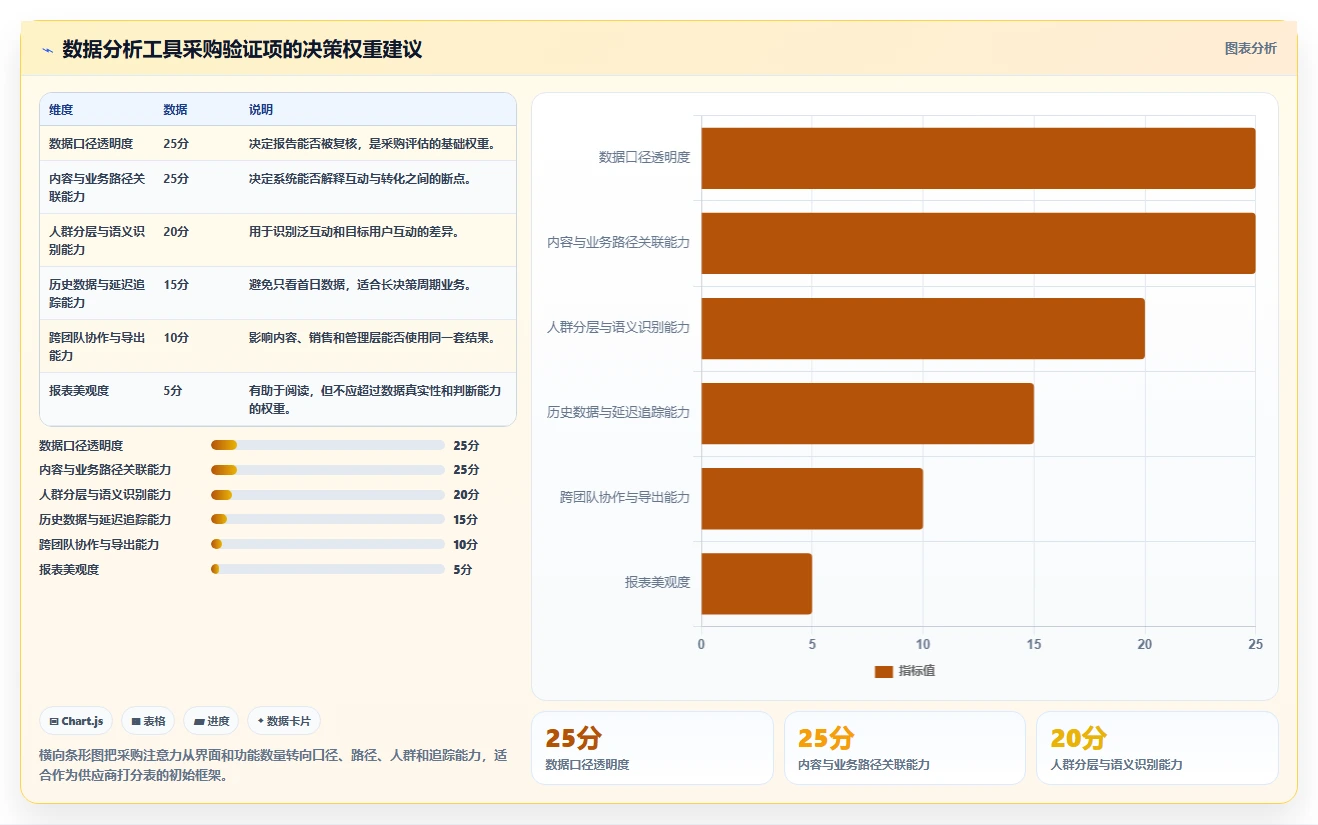Click the 15分 value beside the progress bar
Image resolution: width=1318 pixels, height=825 pixels.
point(466,520)
